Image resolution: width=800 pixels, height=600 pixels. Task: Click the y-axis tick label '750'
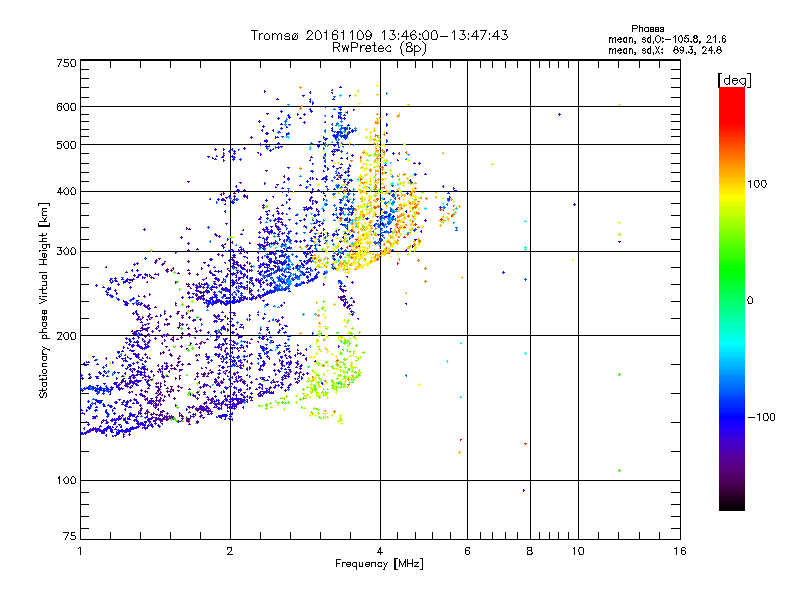(x=66, y=63)
